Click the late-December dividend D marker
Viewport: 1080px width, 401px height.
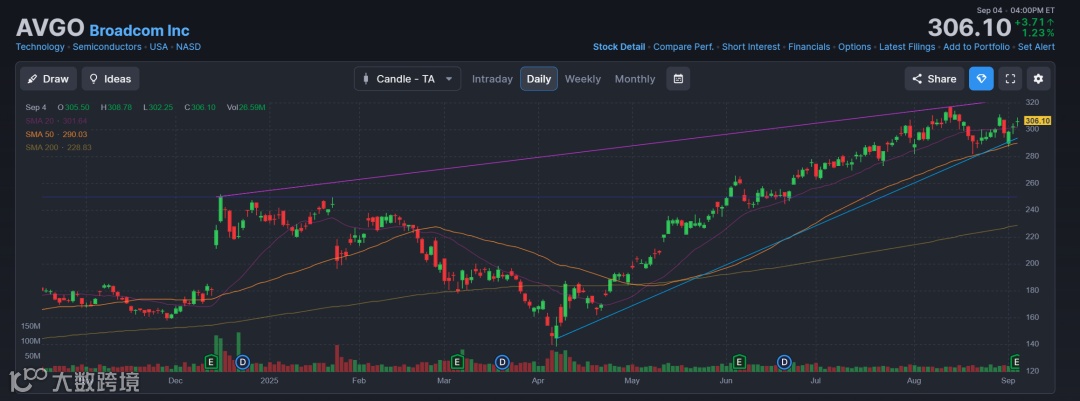tap(242, 361)
